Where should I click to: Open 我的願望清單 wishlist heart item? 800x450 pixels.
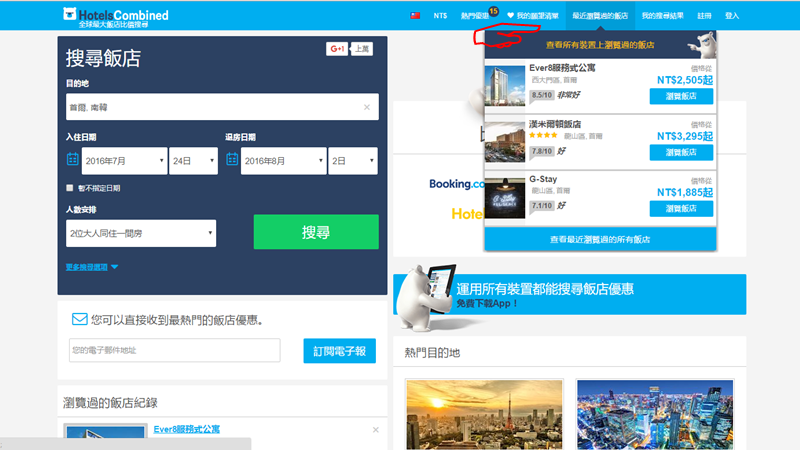[x=533, y=16]
